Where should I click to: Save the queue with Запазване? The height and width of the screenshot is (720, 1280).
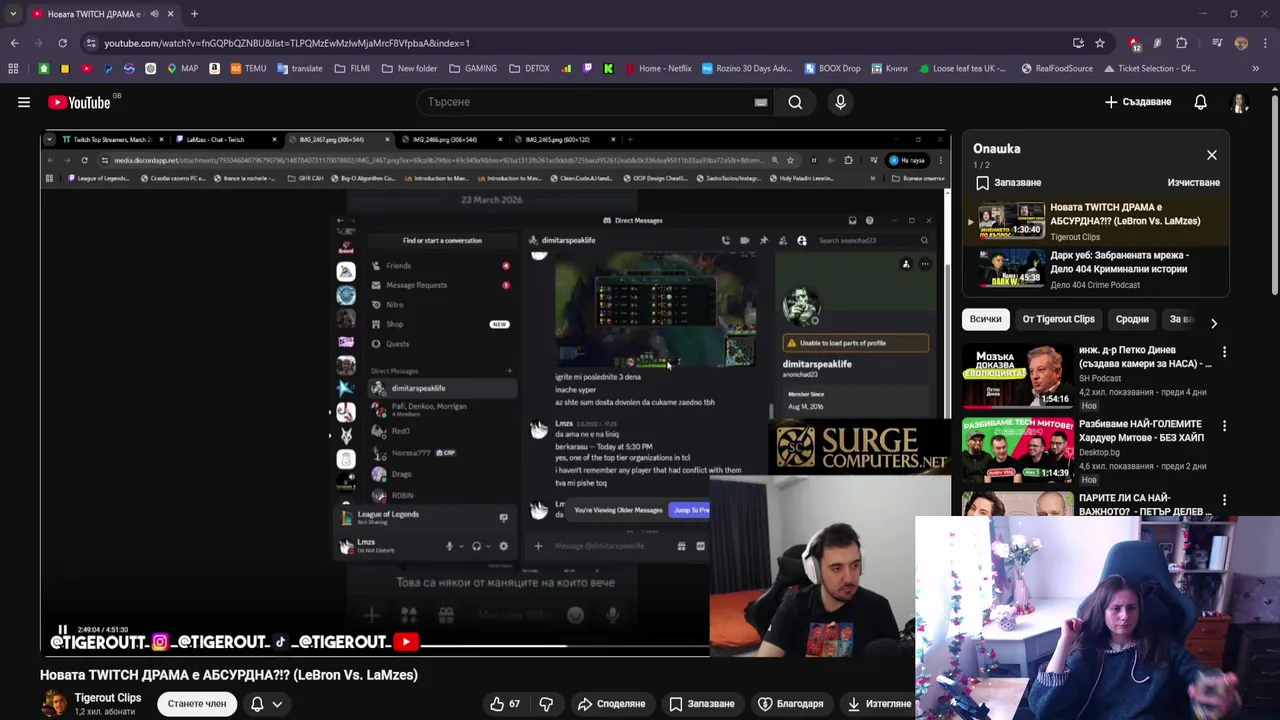[x=1009, y=183]
